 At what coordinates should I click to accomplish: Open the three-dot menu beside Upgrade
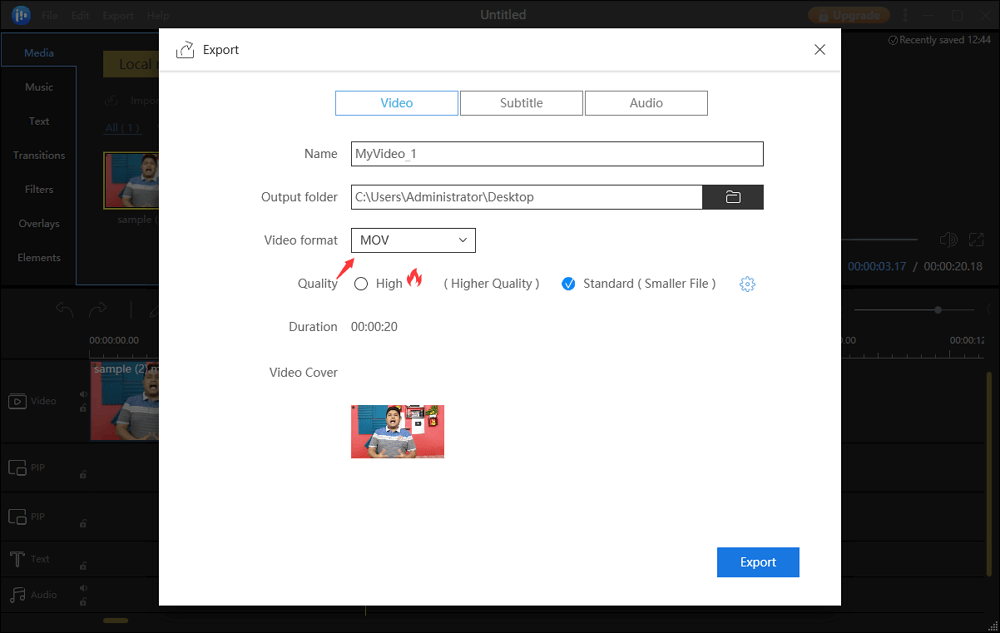pos(905,15)
